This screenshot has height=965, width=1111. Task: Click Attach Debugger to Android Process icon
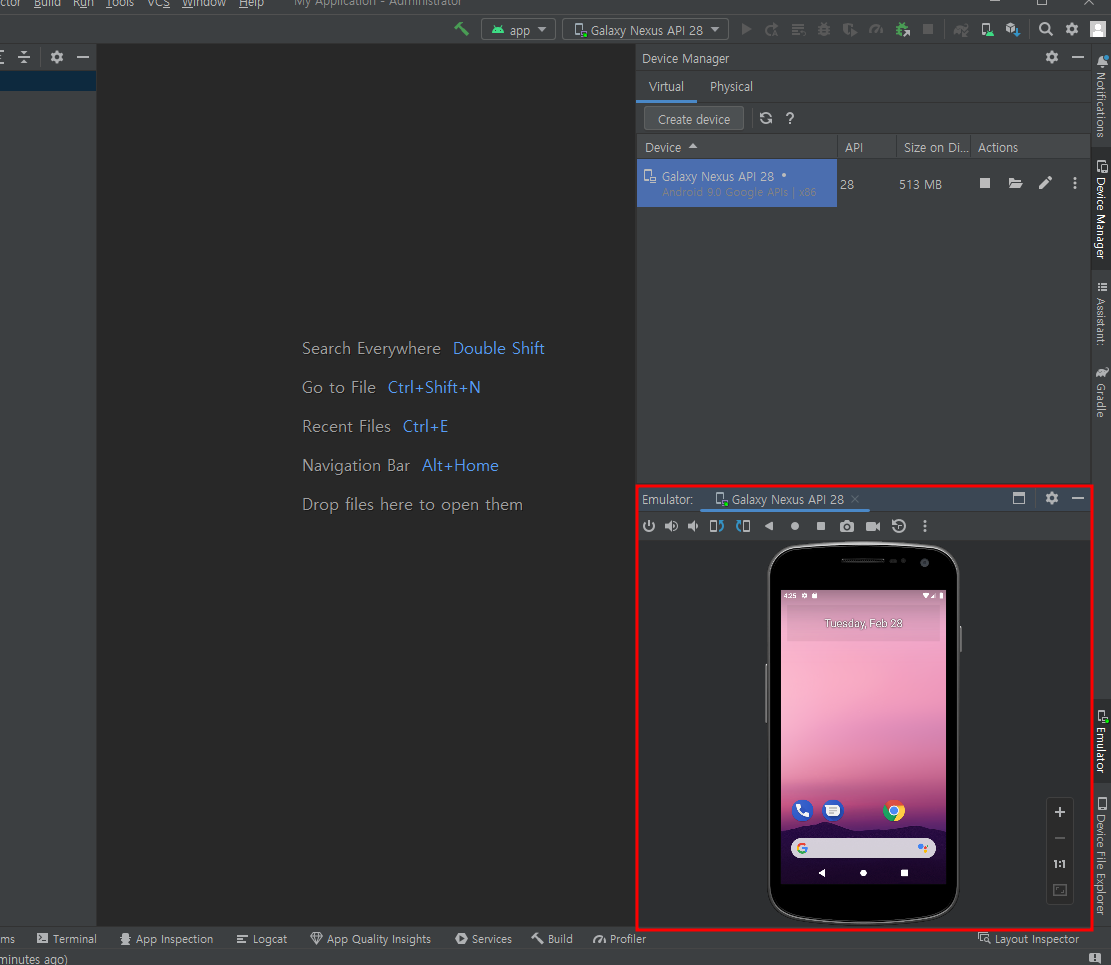(x=903, y=29)
